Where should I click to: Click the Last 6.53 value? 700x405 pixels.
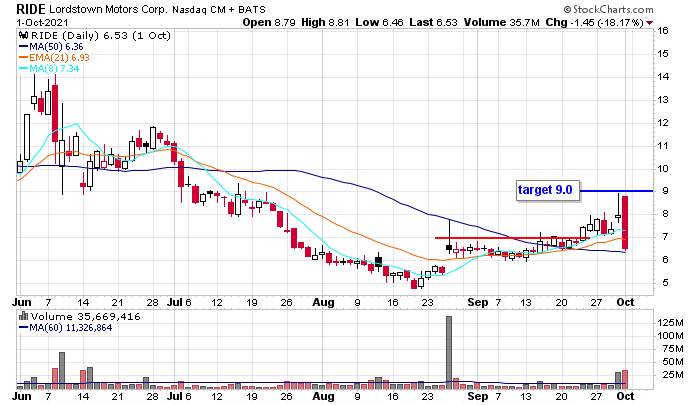coord(433,22)
